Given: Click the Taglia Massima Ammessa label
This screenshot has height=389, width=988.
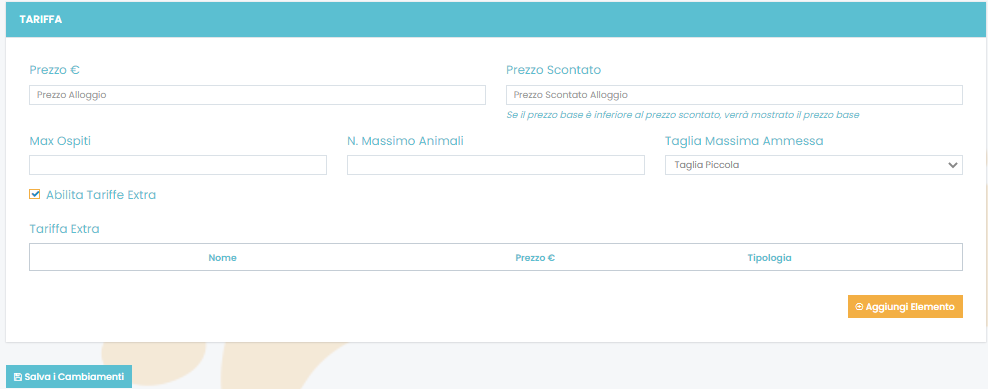Looking at the screenshot, I should [x=744, y=141].
